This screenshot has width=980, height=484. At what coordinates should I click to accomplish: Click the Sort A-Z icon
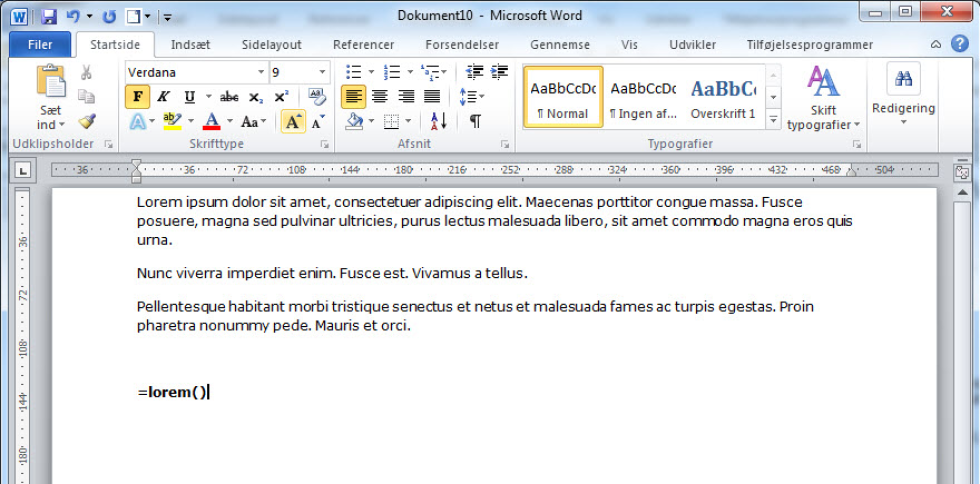pyautogui.click(x=439, y=121)
